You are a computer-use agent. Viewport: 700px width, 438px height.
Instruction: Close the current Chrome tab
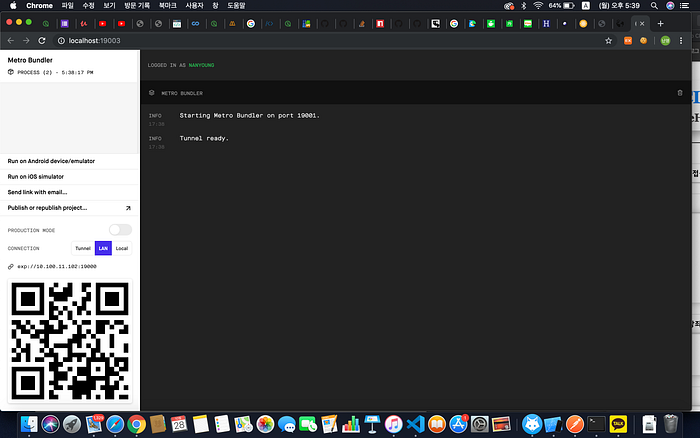click(642, 24)
